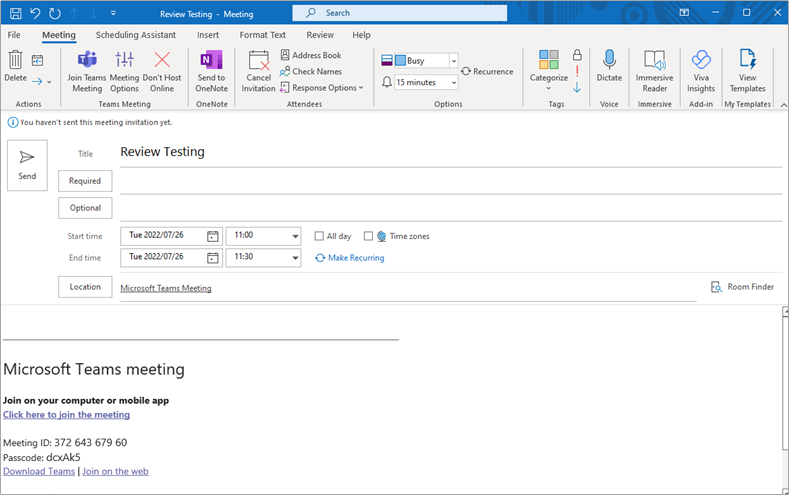Click the Redo arrow icon
The height and width of the screenshot is (495, 789).
[x=55, y=13]
